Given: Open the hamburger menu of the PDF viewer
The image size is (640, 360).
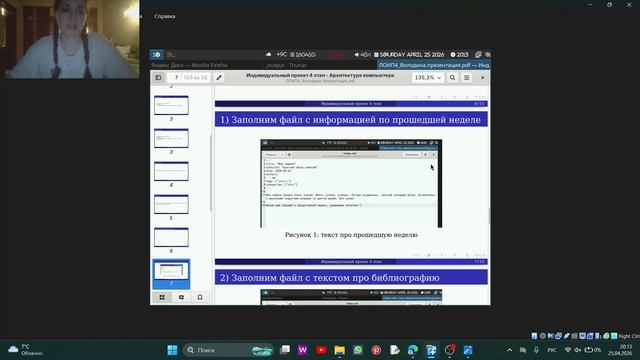Looking at the screenshot, I should (467, 78).
